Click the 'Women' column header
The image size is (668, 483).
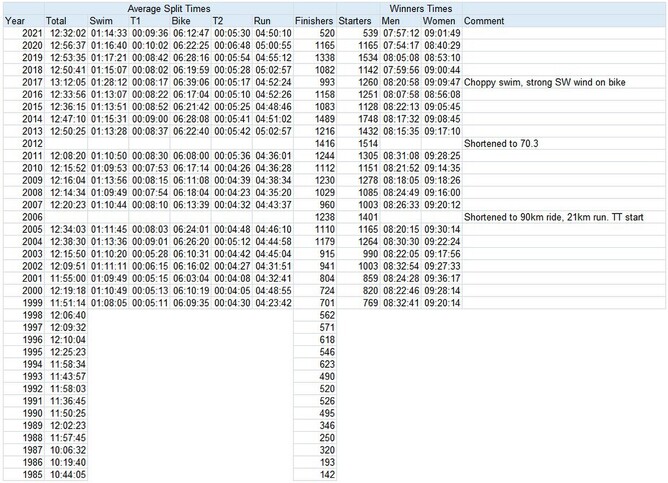439,20
